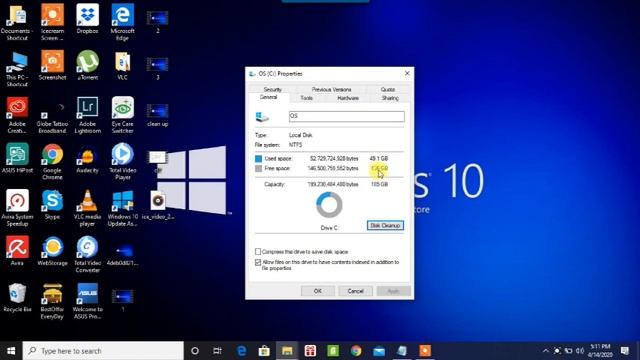This screenshot has height=360, width=640.
Task: Open Total Video Converter icon
Action: [87, 254]
